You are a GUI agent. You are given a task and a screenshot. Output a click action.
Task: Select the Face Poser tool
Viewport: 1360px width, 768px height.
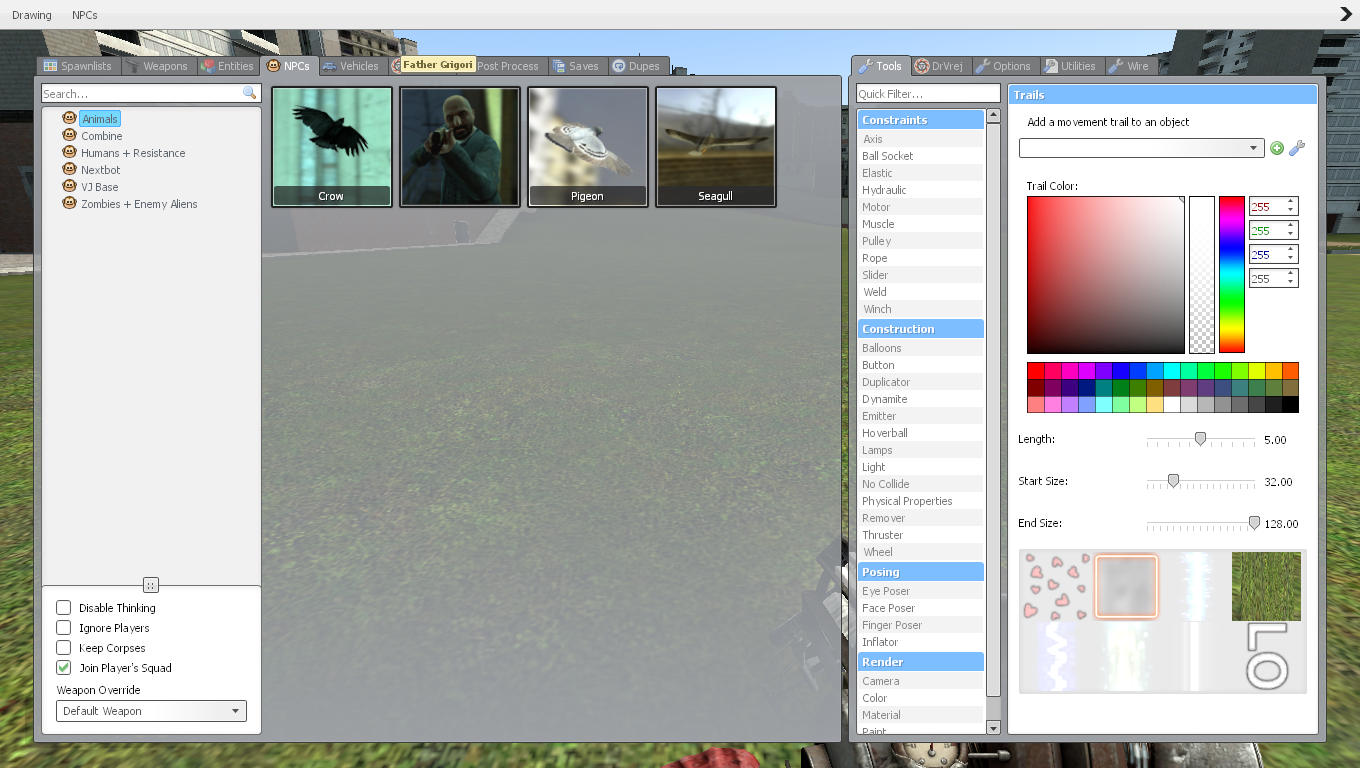(920, 608)
